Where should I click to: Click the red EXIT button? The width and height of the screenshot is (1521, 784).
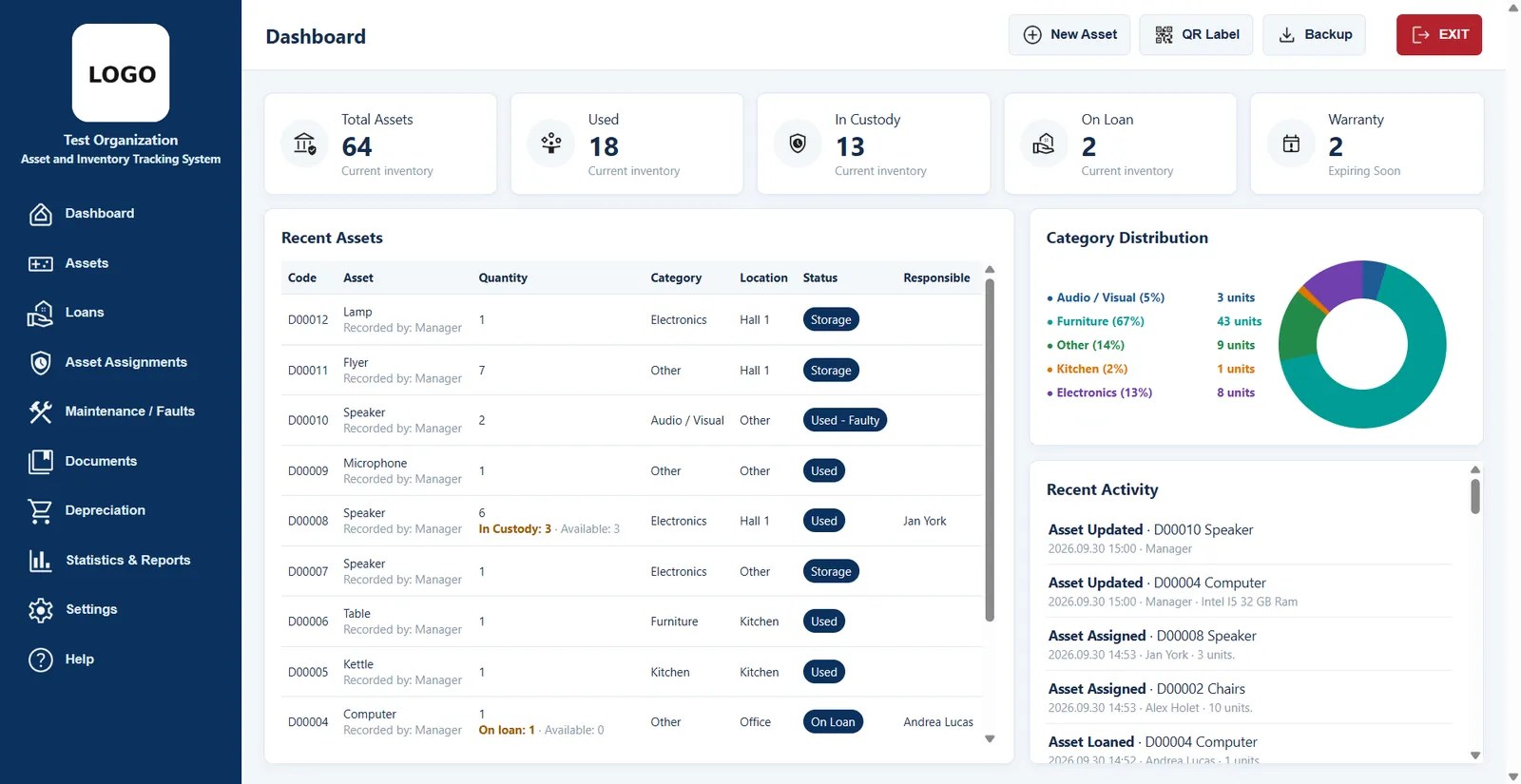(1439, 34)
